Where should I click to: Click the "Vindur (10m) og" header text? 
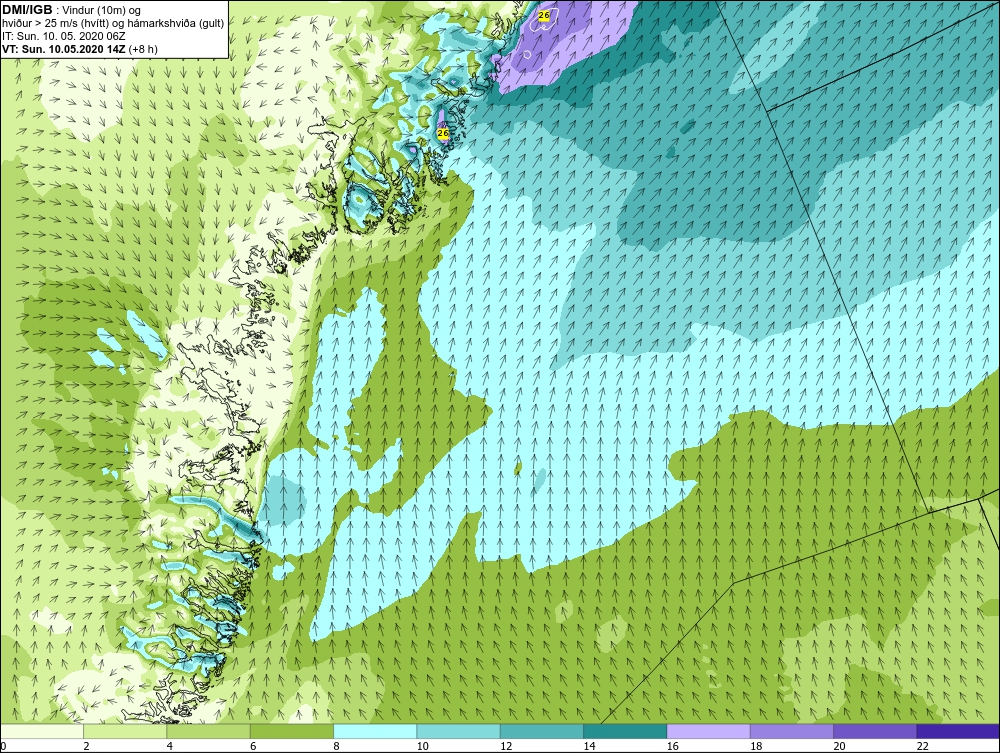coord(103,11)
